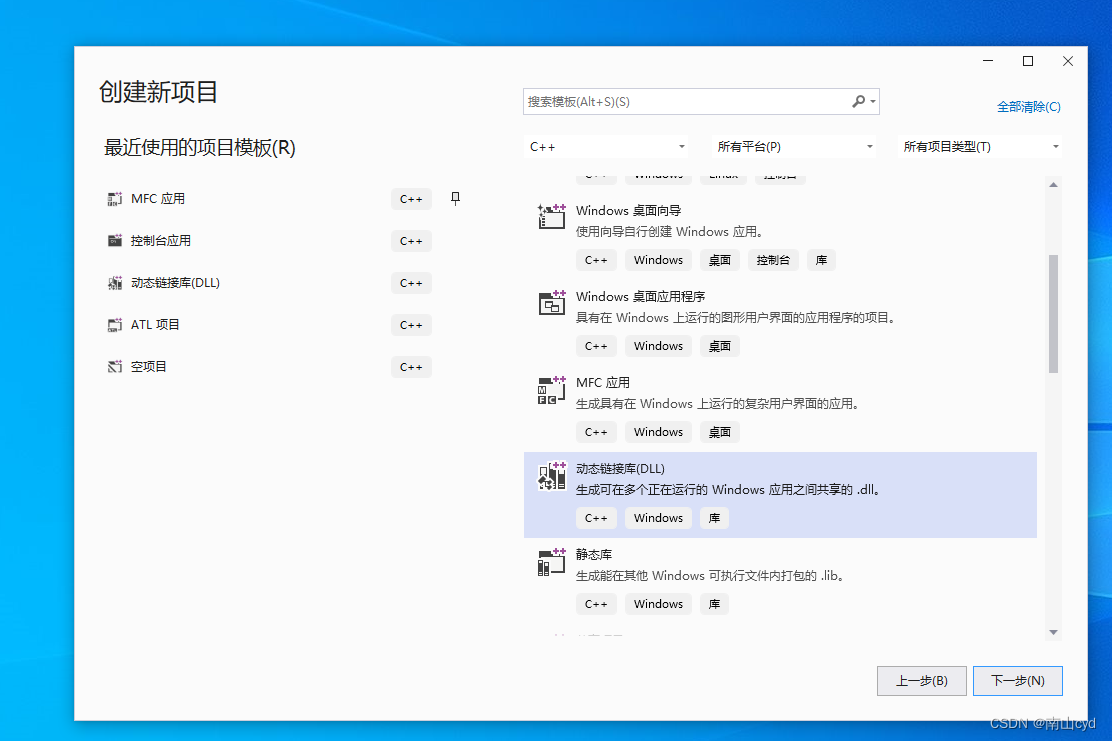The height and width of the screenshot is (741, 1112).
Task: Click the 库 tag under 动态链接库(DLL)
Action: click(714, 518)
